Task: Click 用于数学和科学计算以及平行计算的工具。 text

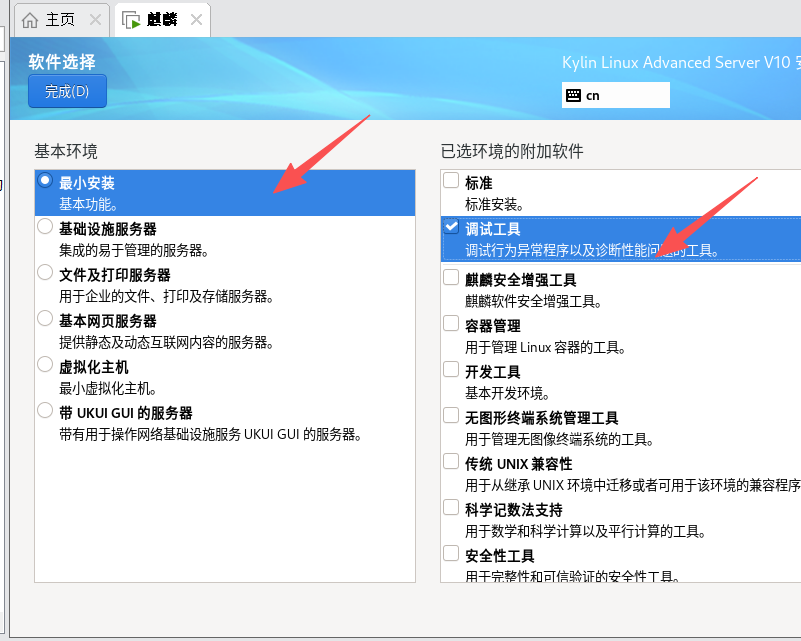Action: coord(586,531)
